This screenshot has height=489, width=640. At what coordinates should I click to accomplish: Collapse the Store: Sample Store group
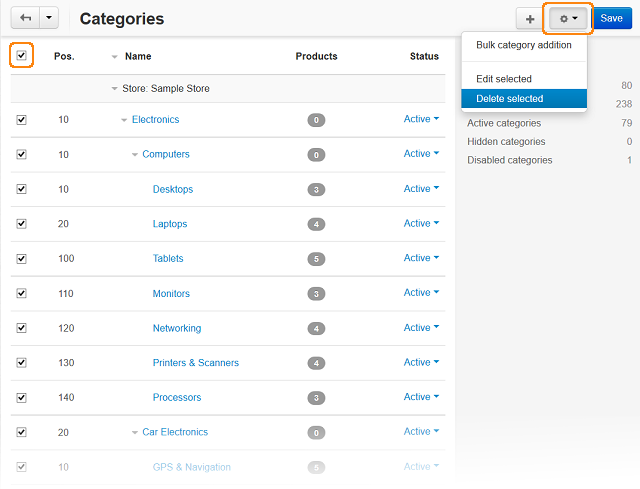pos(115,89)
